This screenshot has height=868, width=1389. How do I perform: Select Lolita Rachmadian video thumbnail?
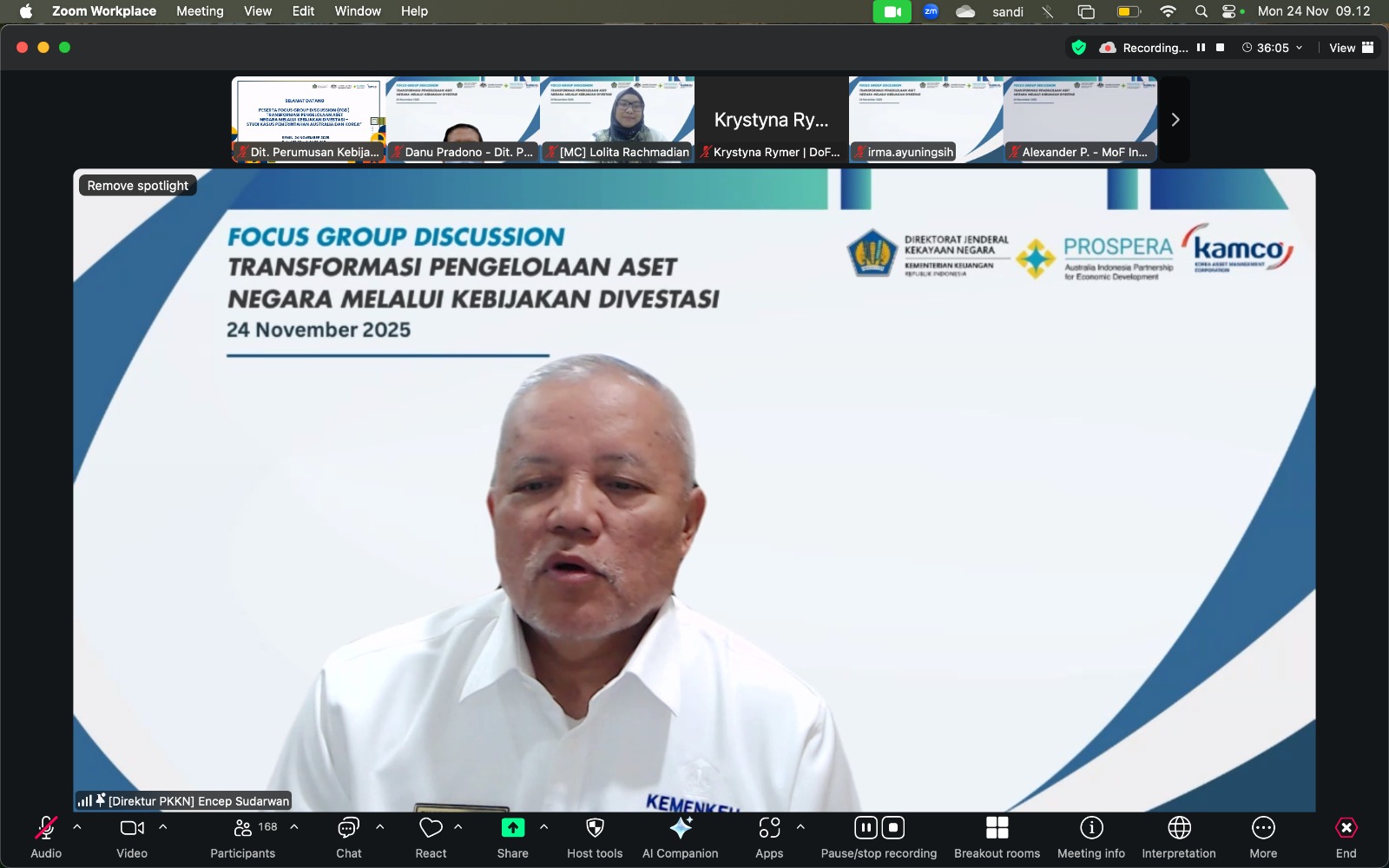tap(616, 119)
